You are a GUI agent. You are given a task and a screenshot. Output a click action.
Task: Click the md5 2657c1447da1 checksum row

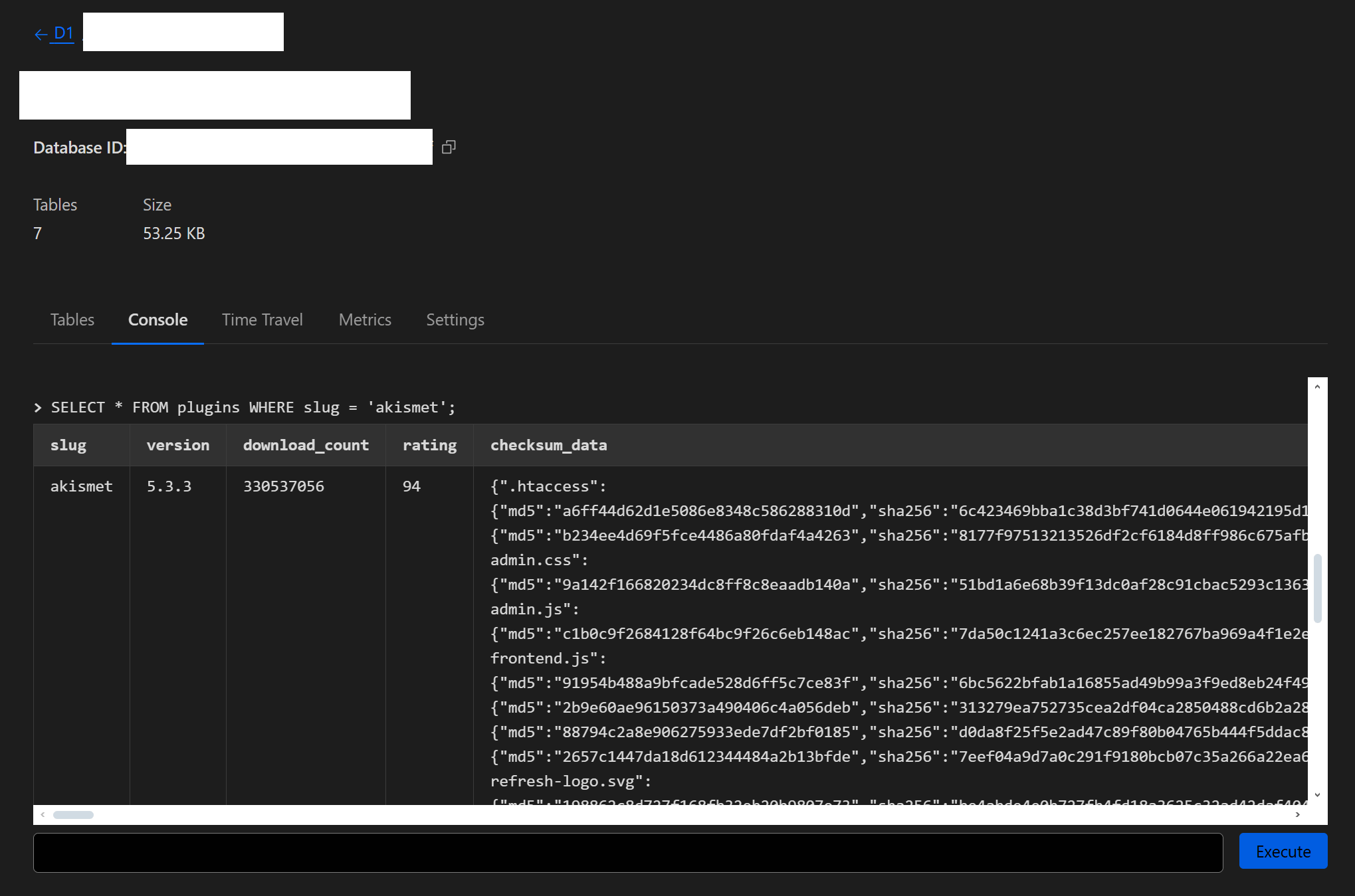pos(899,757)
